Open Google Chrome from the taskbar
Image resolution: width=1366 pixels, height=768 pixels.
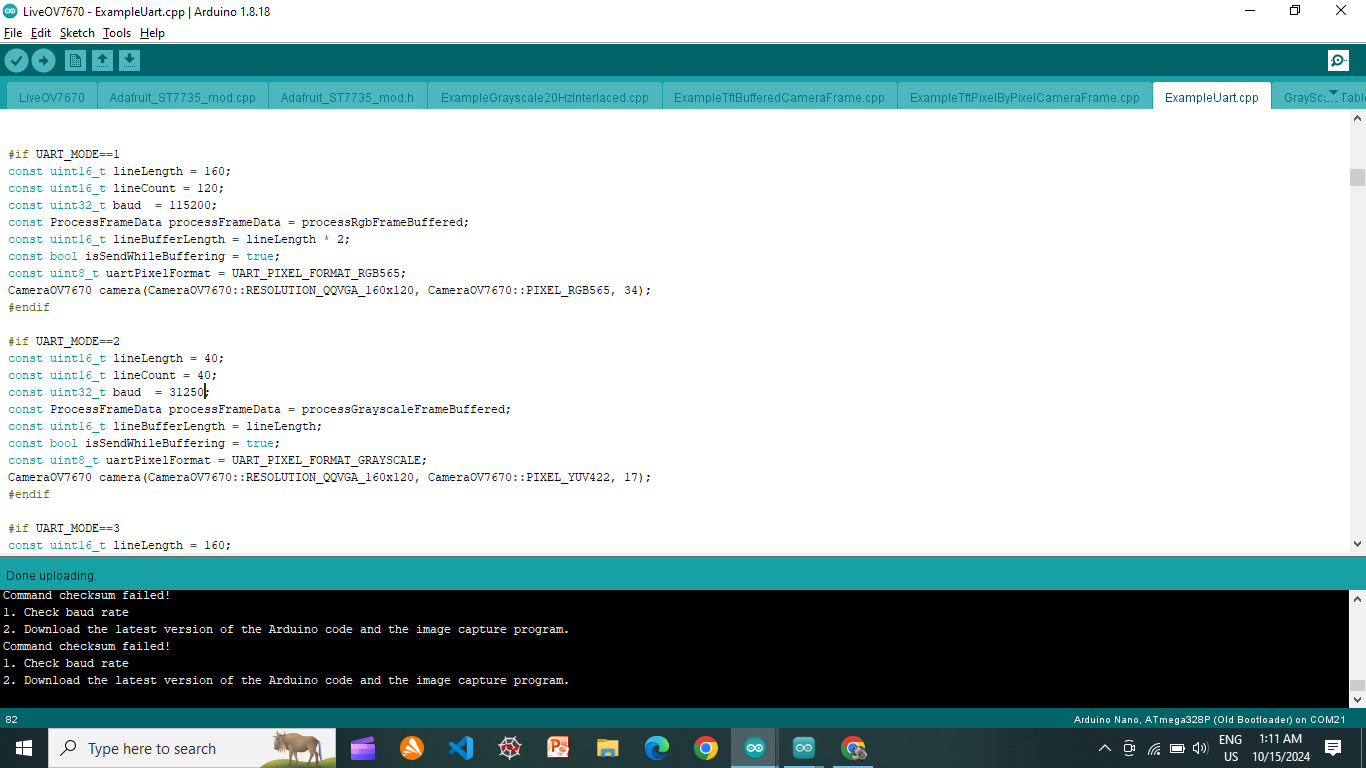pos(706,748)
